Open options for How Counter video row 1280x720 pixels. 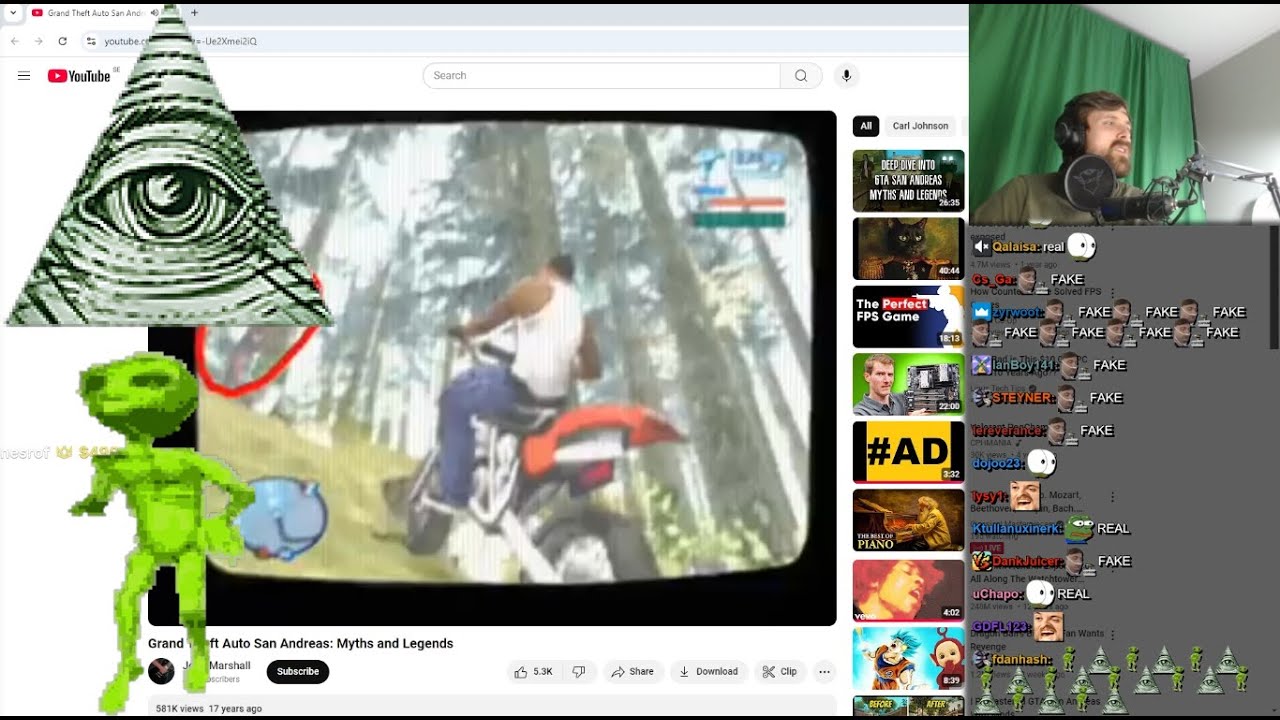pos(1112,292)
